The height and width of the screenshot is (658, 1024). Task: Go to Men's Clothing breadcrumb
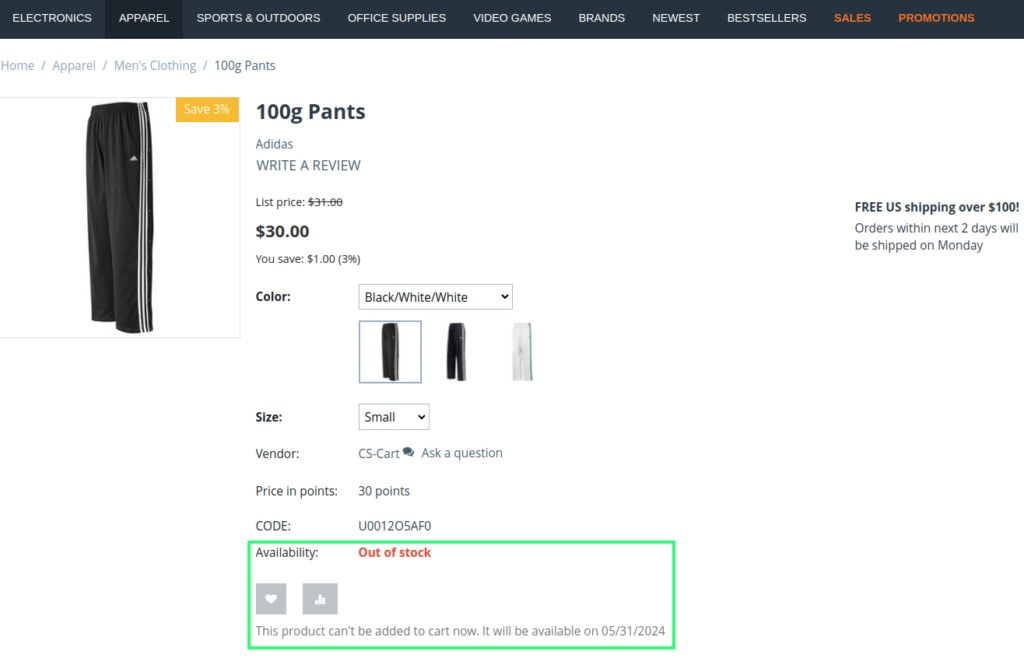pyautogui.click(x=155, y=66)
